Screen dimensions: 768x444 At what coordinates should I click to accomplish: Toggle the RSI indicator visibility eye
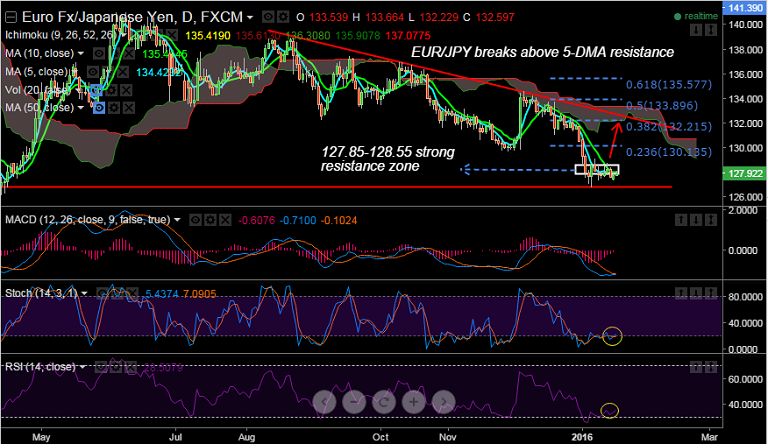(100, 367)
